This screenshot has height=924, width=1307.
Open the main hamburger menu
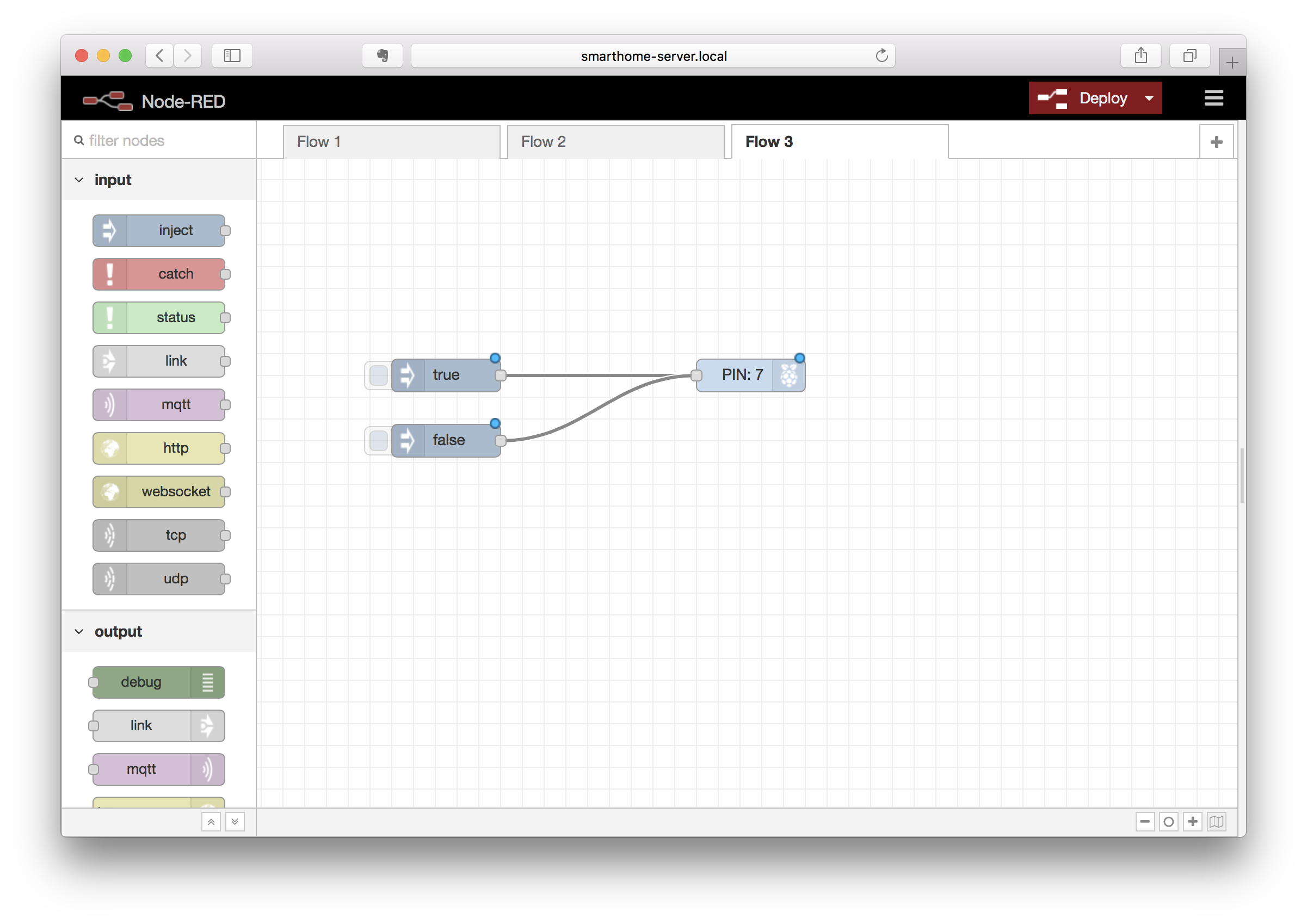tap(1213, 98)
